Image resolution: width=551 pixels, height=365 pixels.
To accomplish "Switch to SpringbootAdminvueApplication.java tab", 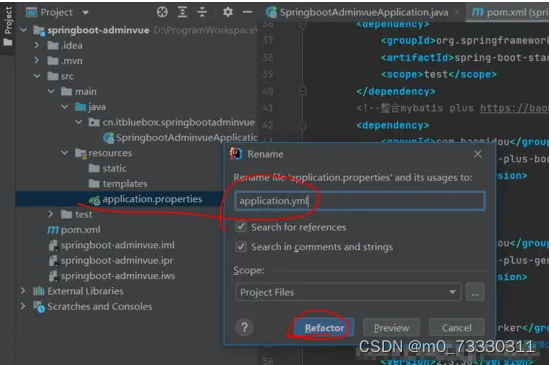I will (363, 13).
